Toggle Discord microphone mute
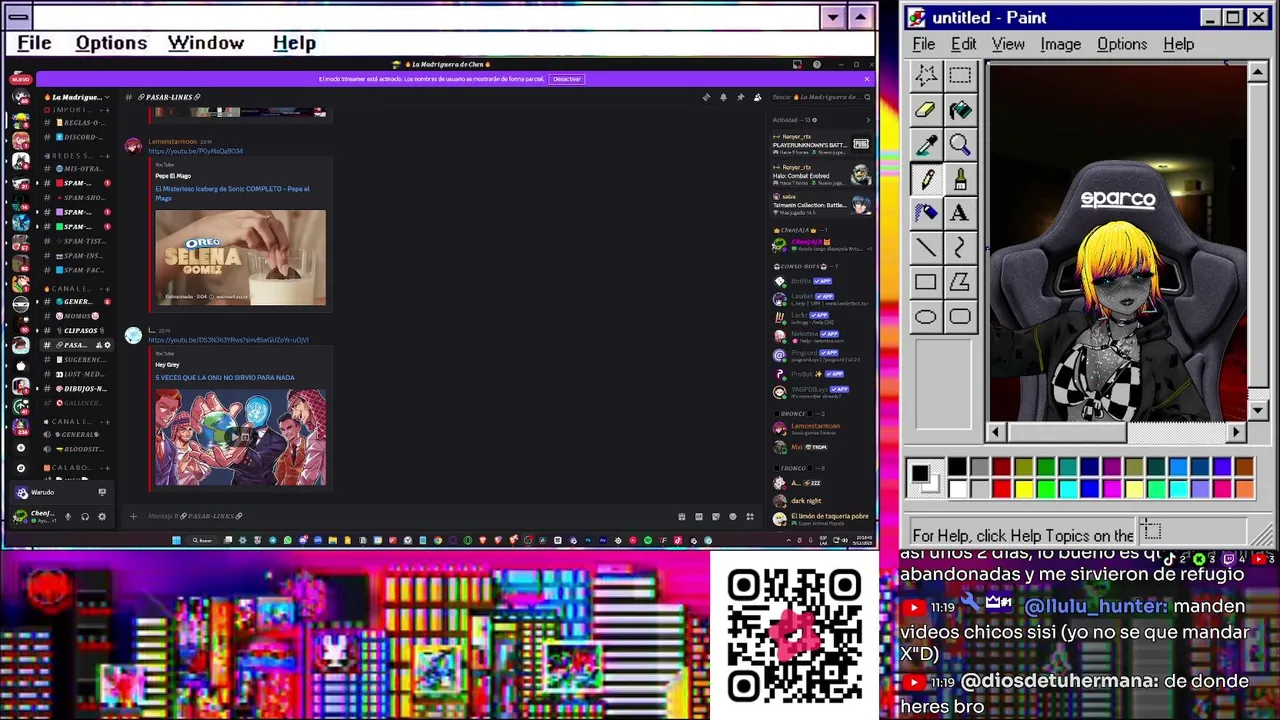The width and height of the screenshot is (1280, 720). (x=68, y=517)
